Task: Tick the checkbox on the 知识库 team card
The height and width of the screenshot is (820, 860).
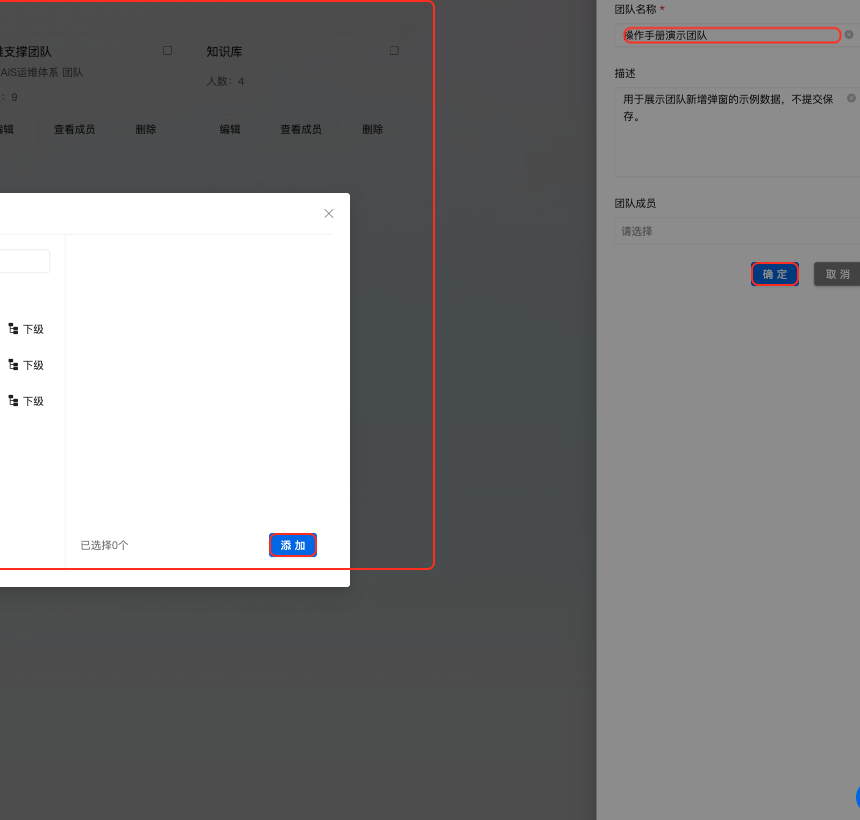Action: 394,51
